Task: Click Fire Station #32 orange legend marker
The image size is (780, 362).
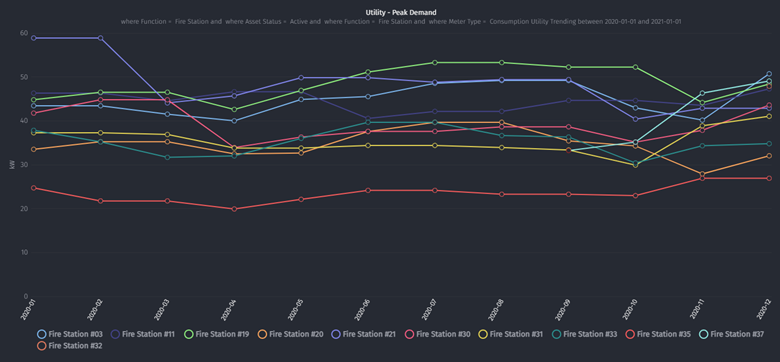Action: 42,345
